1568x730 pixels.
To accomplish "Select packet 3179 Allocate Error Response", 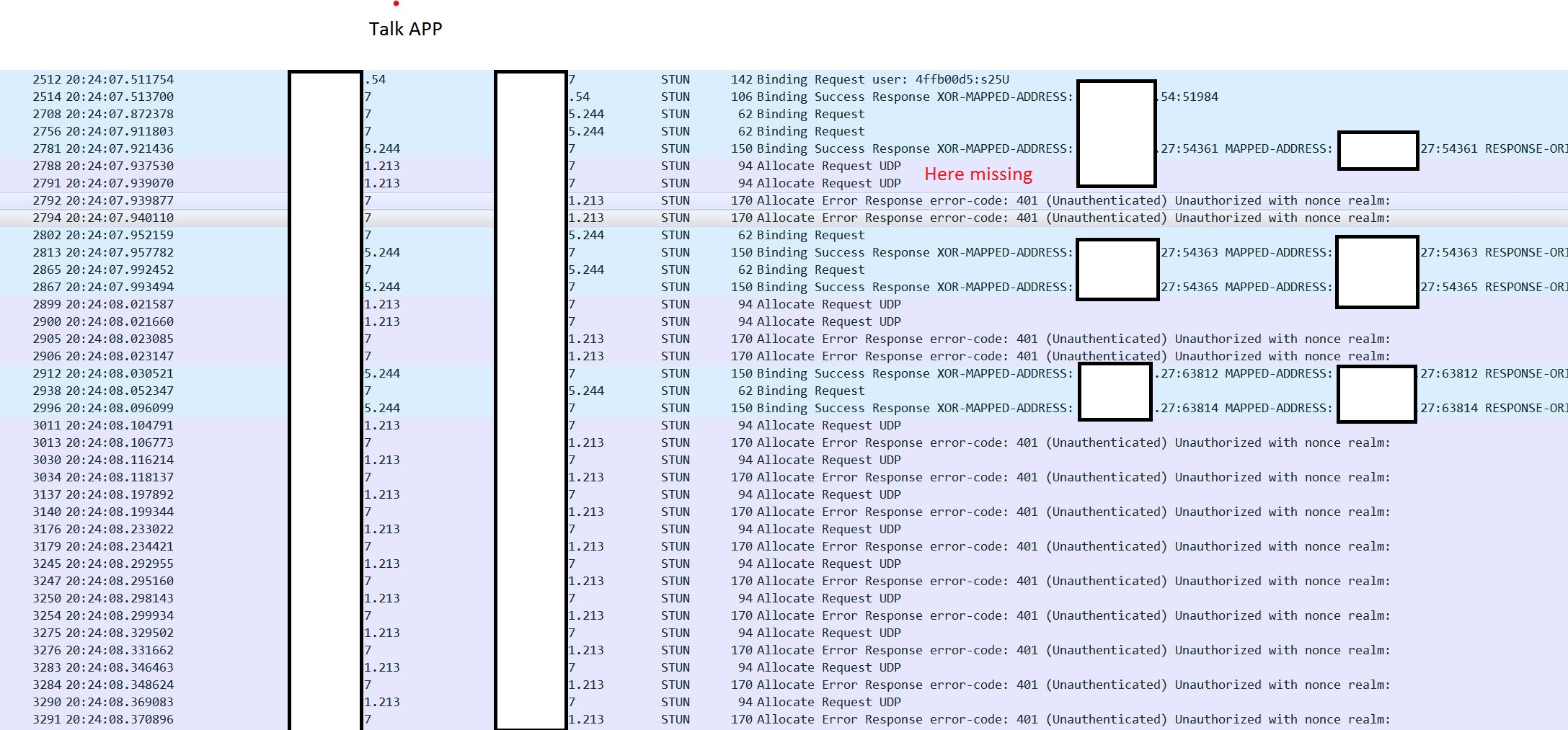I will (x=784, y=546).
